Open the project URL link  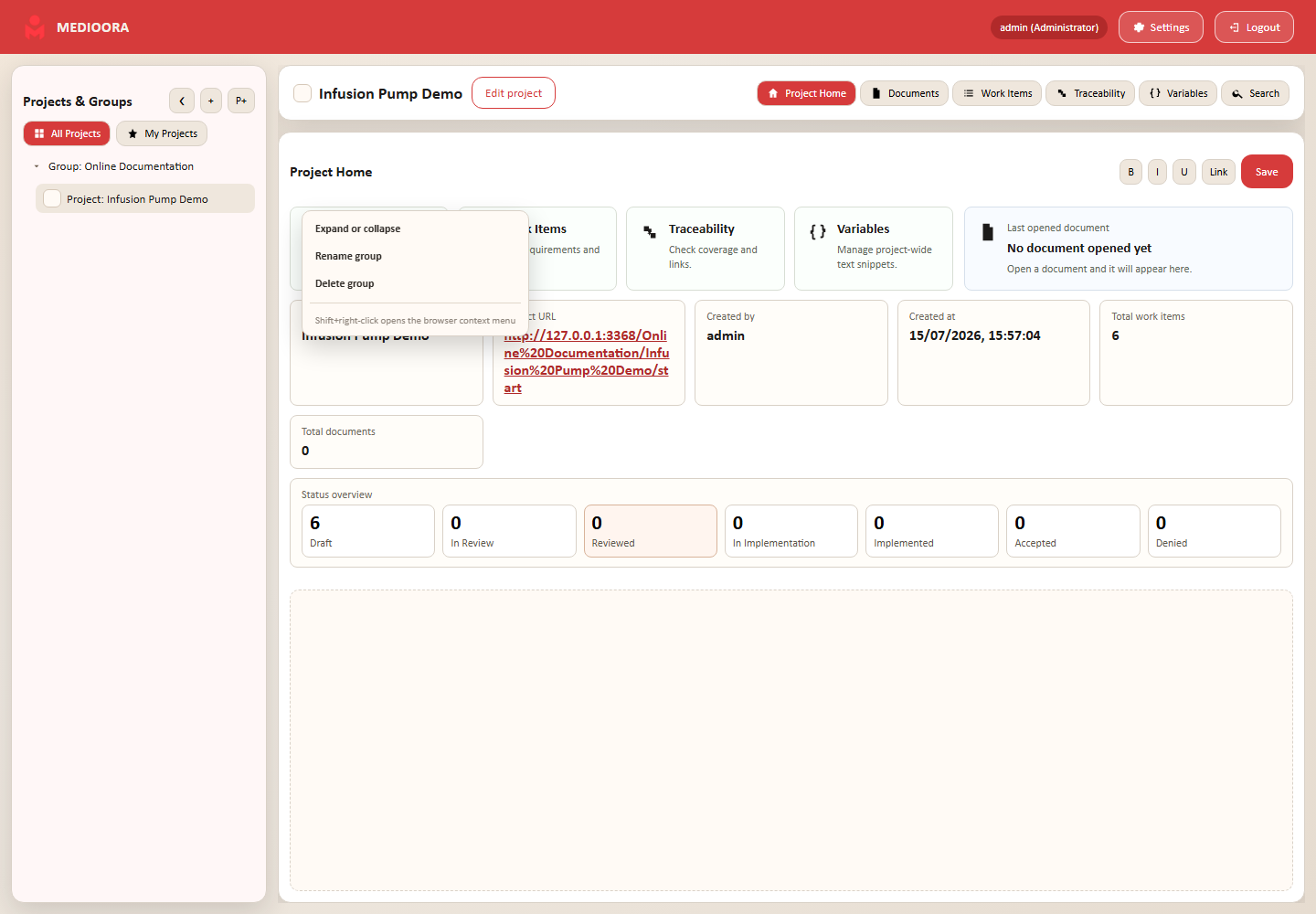[x=587, y=361]
